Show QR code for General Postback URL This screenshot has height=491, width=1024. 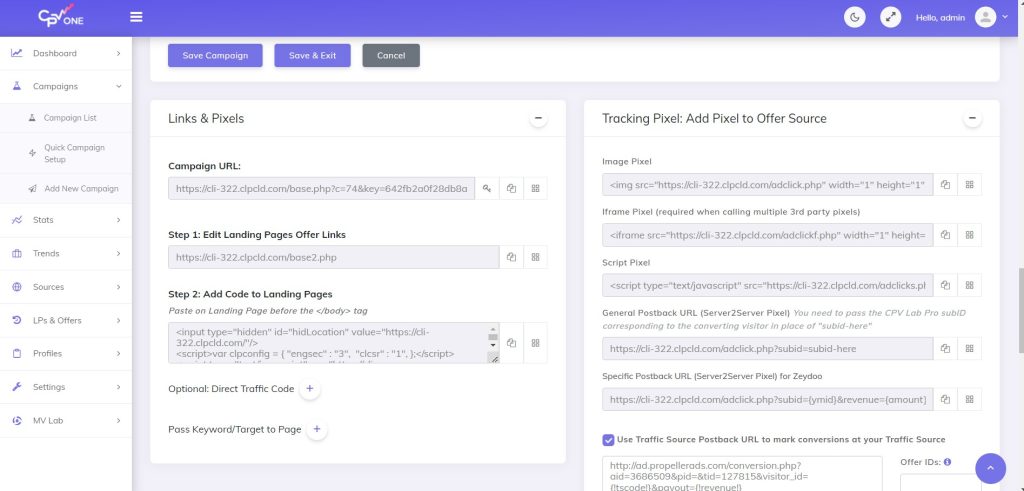click(x=969, y=349)
